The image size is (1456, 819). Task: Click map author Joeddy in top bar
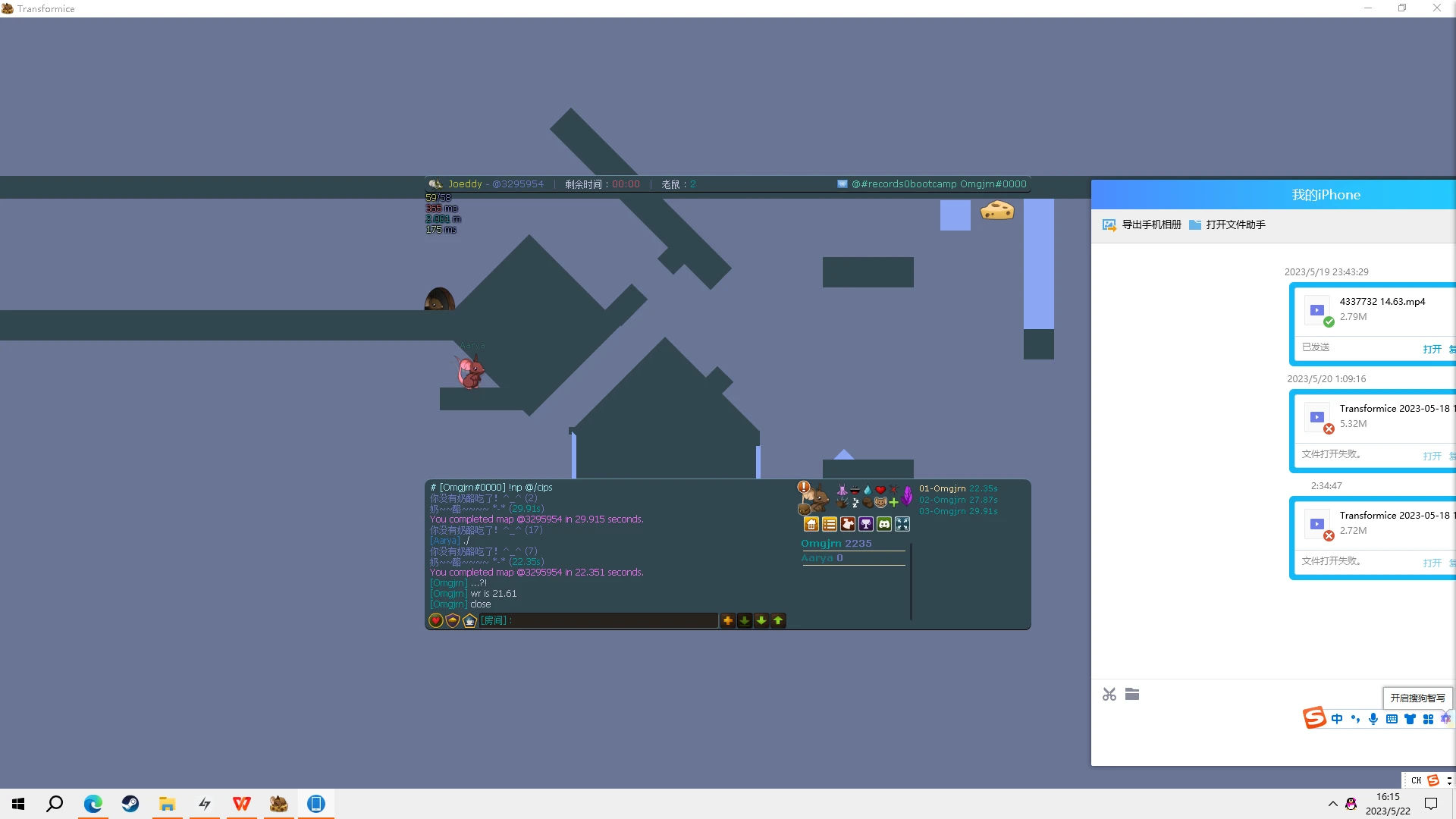point(465,184)
